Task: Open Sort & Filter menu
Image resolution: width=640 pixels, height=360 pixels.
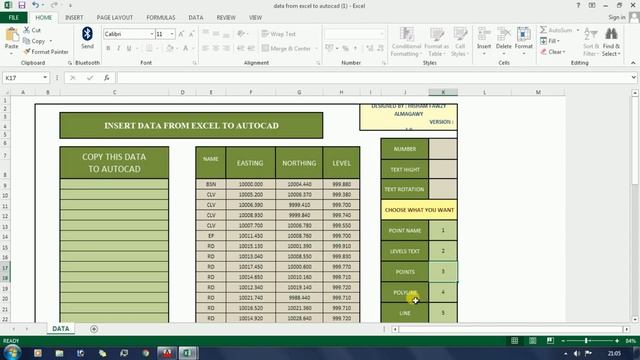Action: [x=591, y=42]
